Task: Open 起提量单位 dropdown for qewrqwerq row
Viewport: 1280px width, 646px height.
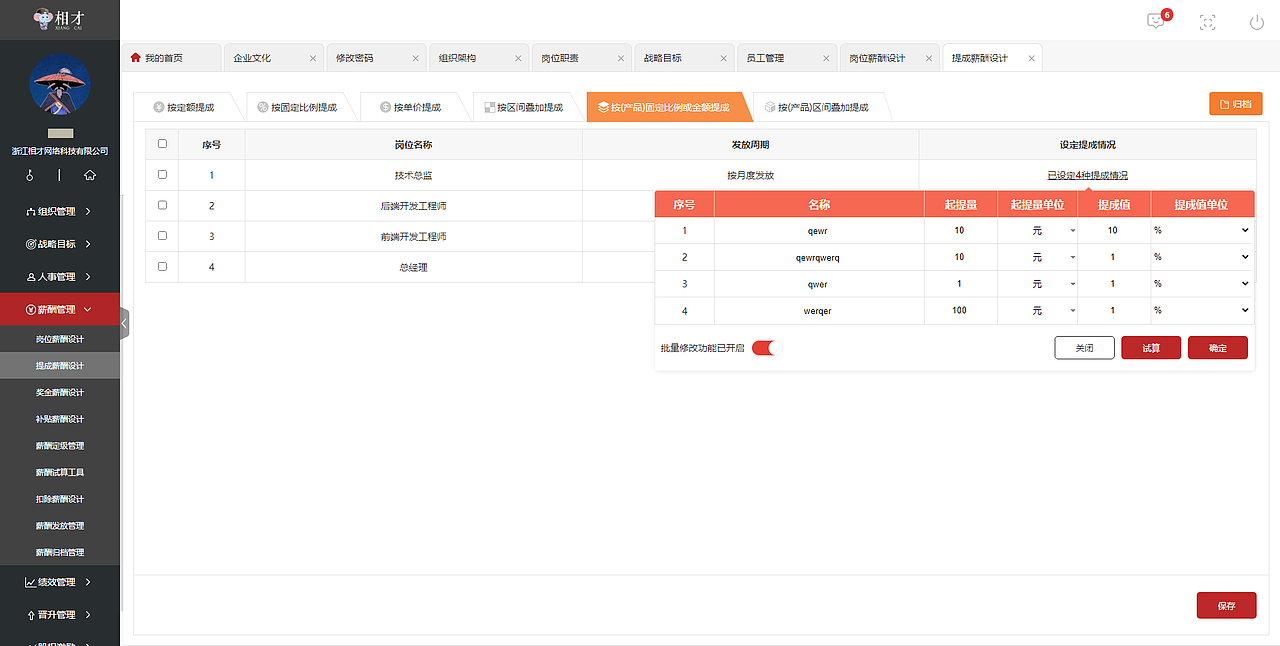Action: point(1037,257)
